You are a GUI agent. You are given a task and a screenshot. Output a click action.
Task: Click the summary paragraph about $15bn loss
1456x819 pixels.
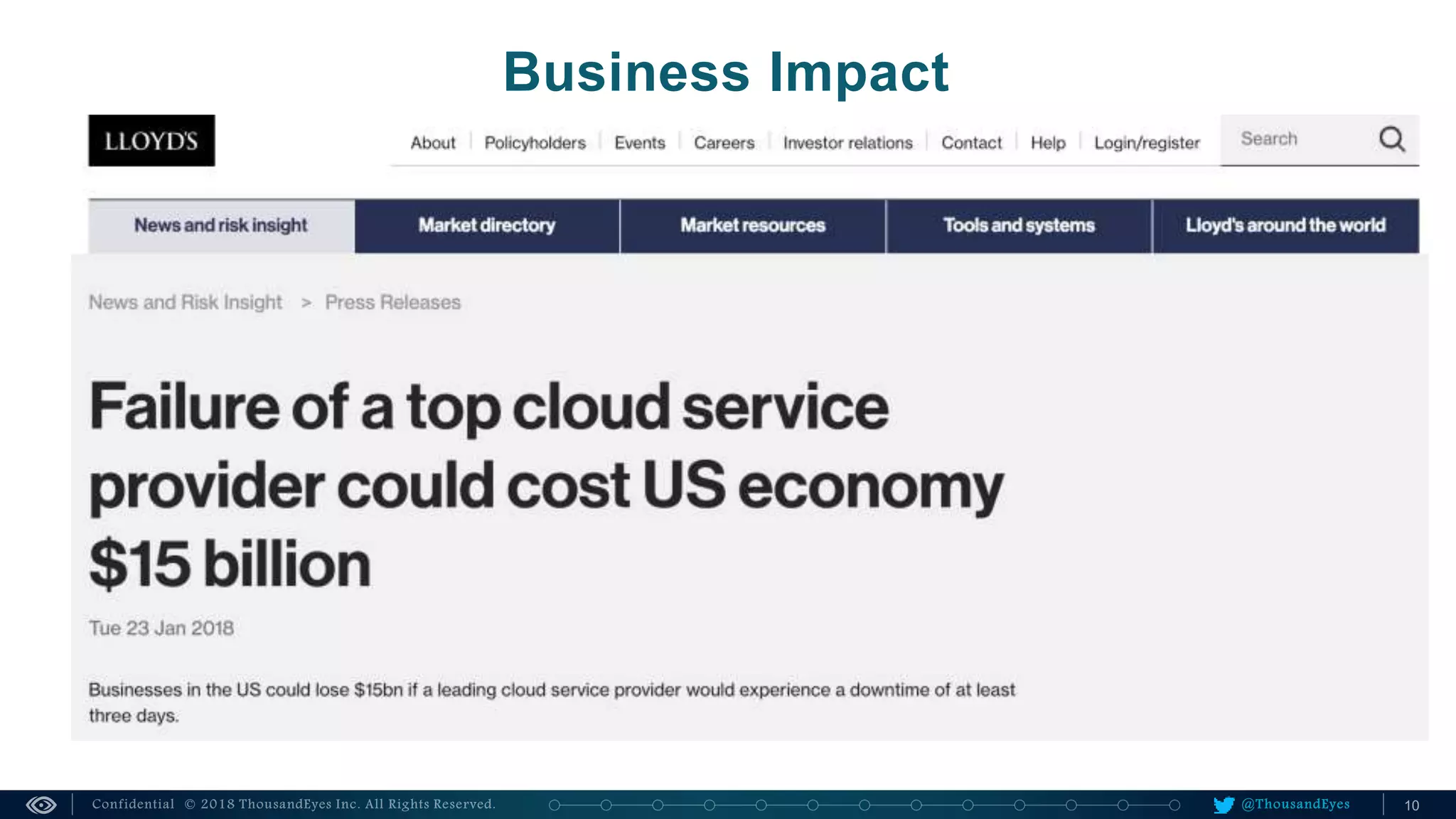click(x=552, y=702)
